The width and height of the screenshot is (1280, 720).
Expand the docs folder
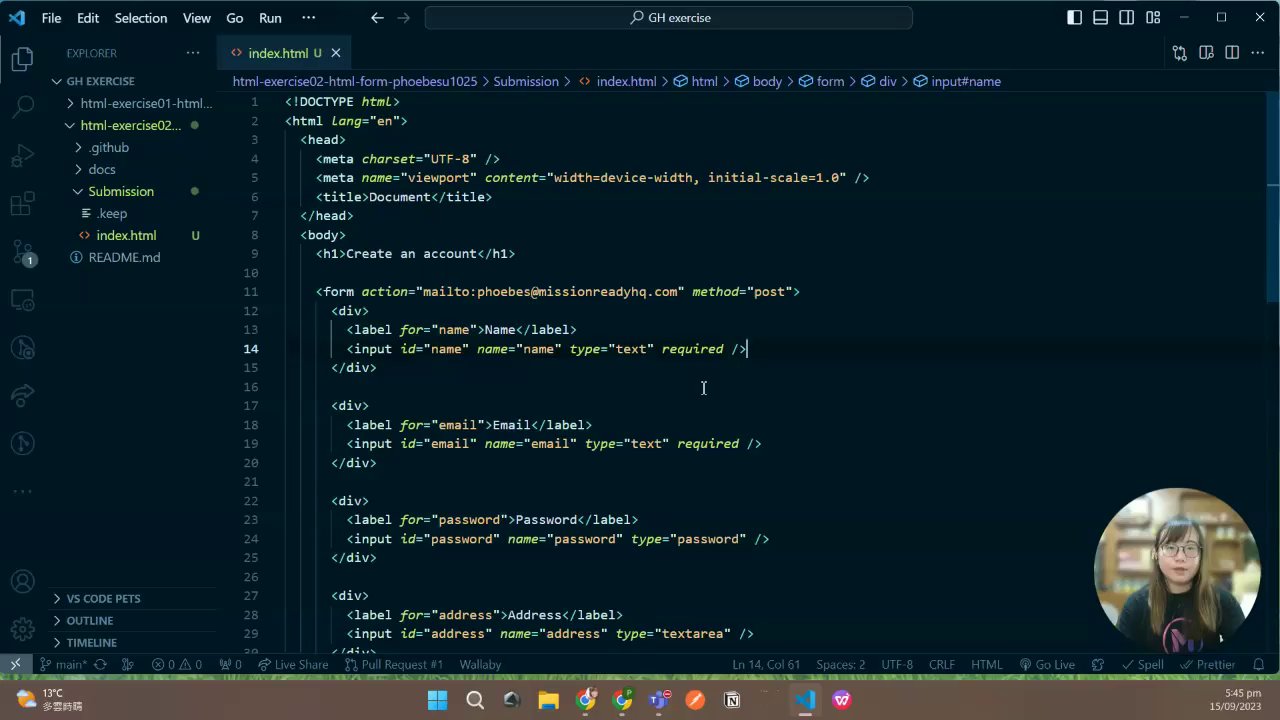(x=101, y=169)
